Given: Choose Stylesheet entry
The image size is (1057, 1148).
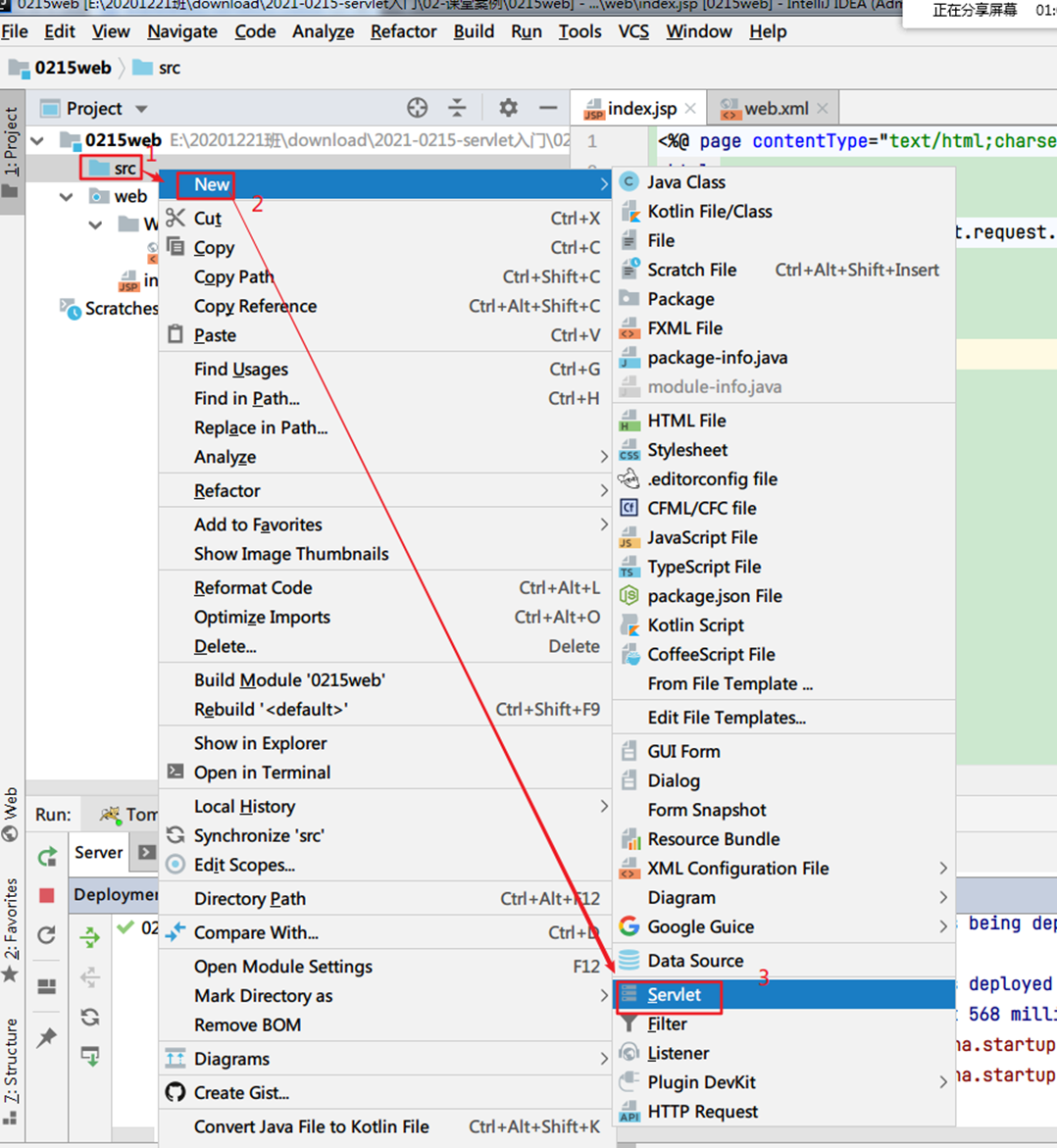Looking at the screenshot, I should click(783, 450).
